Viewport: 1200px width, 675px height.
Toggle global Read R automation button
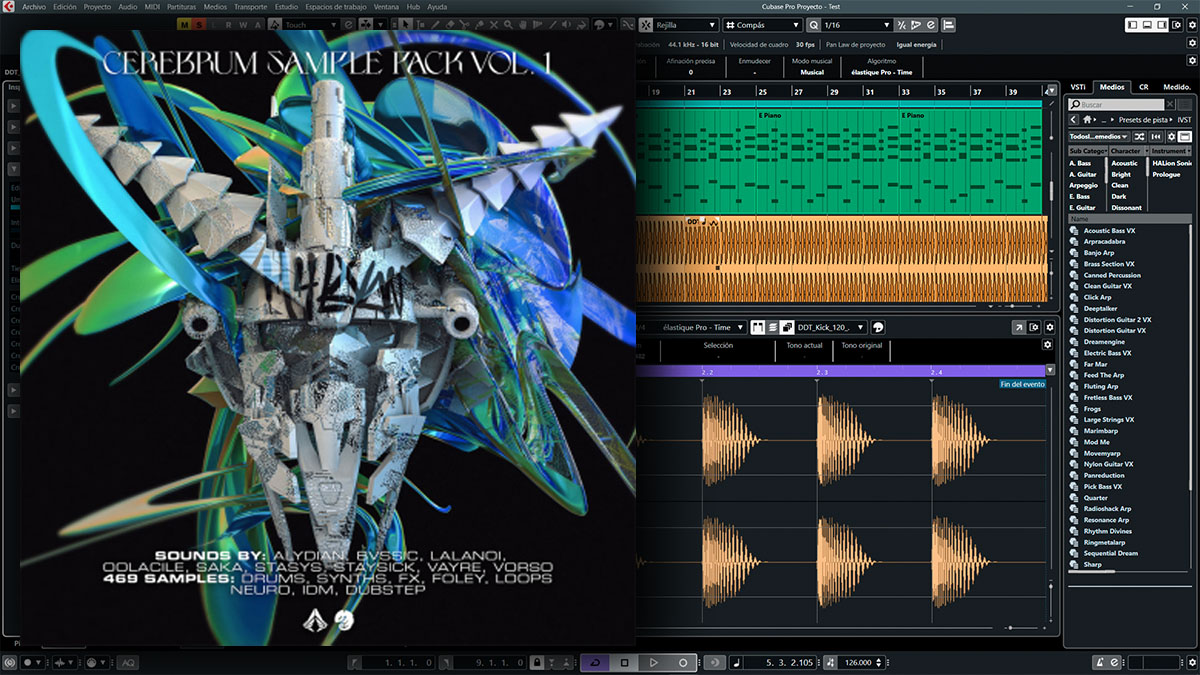click(229, 24)
